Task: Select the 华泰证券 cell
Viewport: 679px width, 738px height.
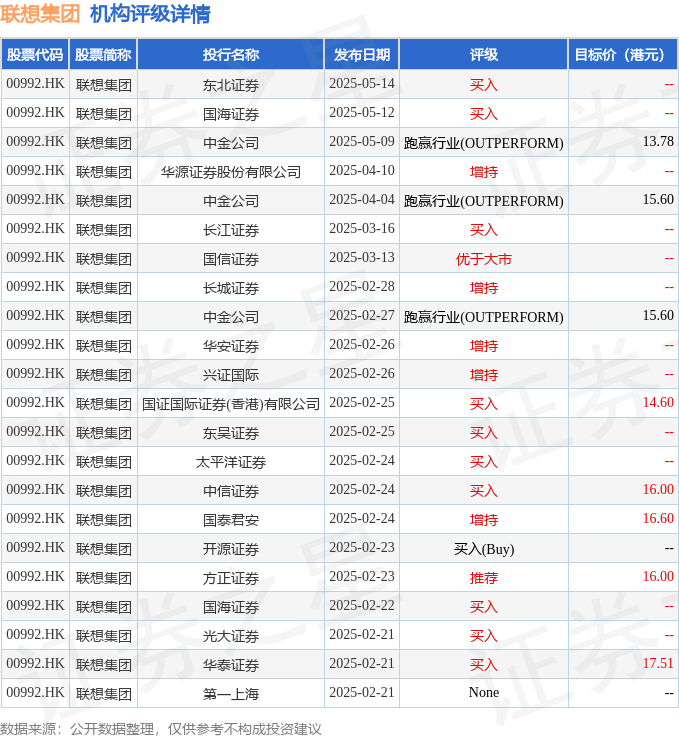Action: [x=231, y=665]
